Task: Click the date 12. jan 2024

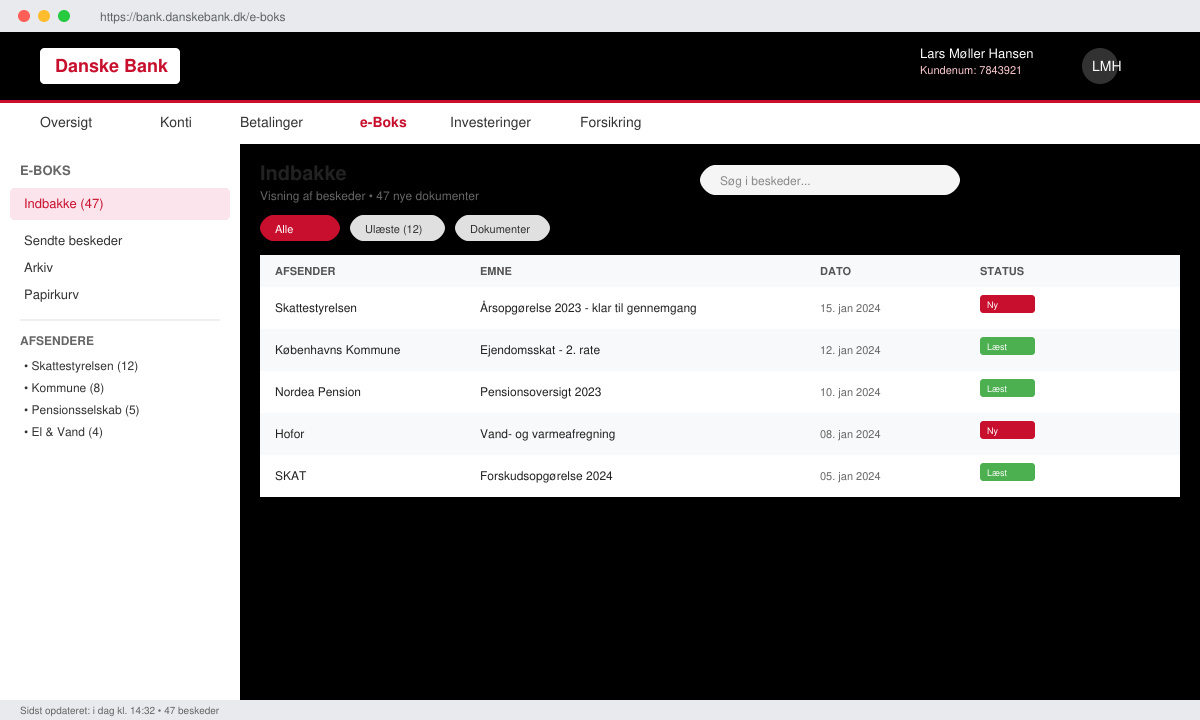Action: pos(850,350)
